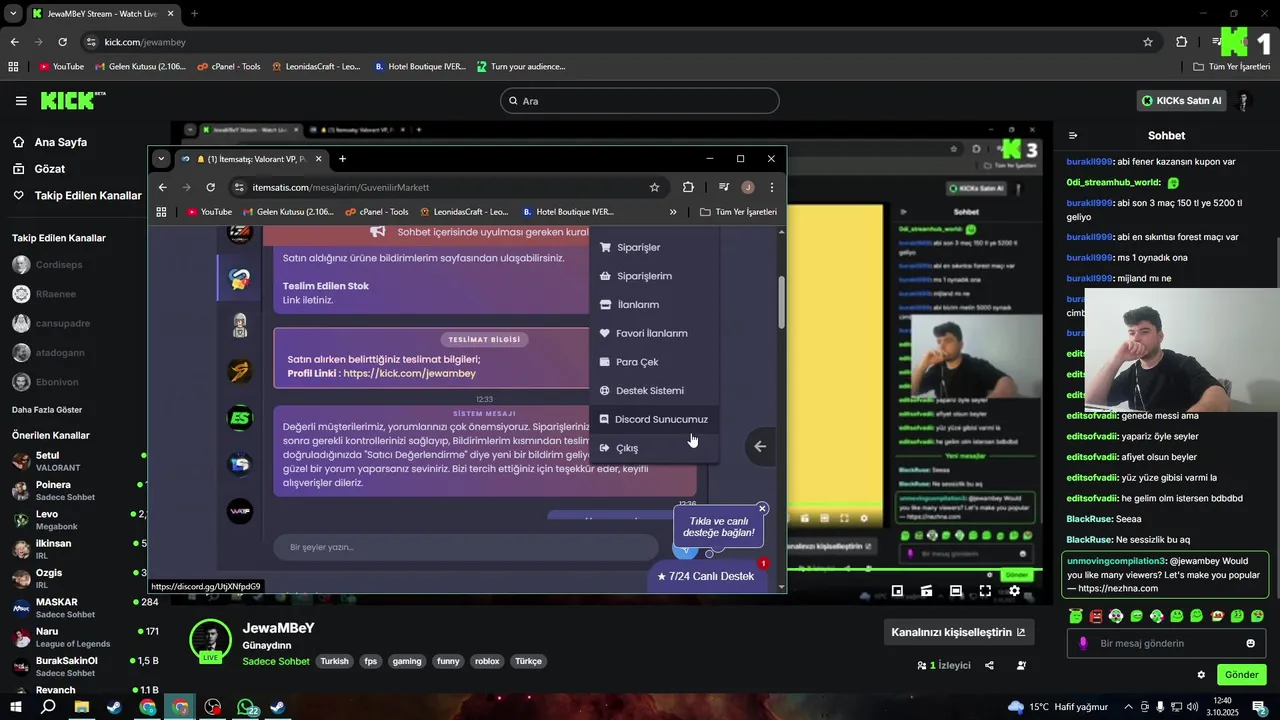1280x720 pixels.
Task: Select the grey helmet avatar in itemsatis chat list
Action: (239, 325)
